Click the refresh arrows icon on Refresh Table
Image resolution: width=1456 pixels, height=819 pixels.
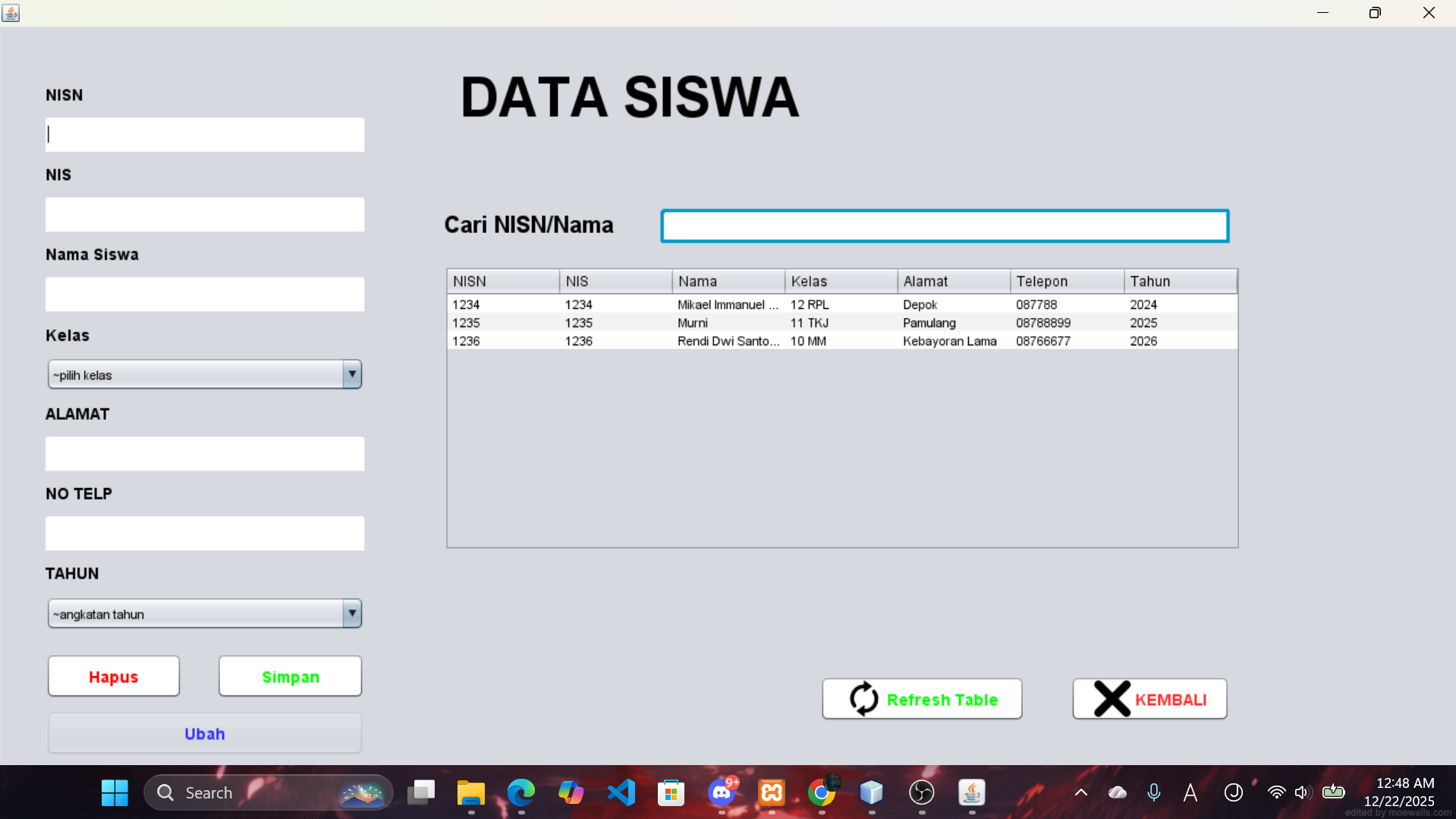(863, 699)
